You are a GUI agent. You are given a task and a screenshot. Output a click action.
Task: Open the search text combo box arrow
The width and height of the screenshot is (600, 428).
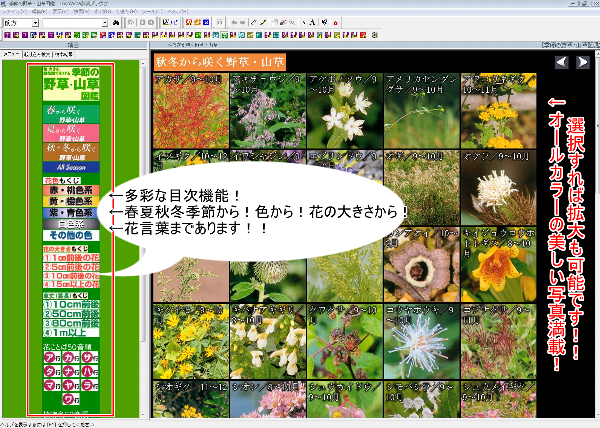pyautogui.click(x=105, y=23)
